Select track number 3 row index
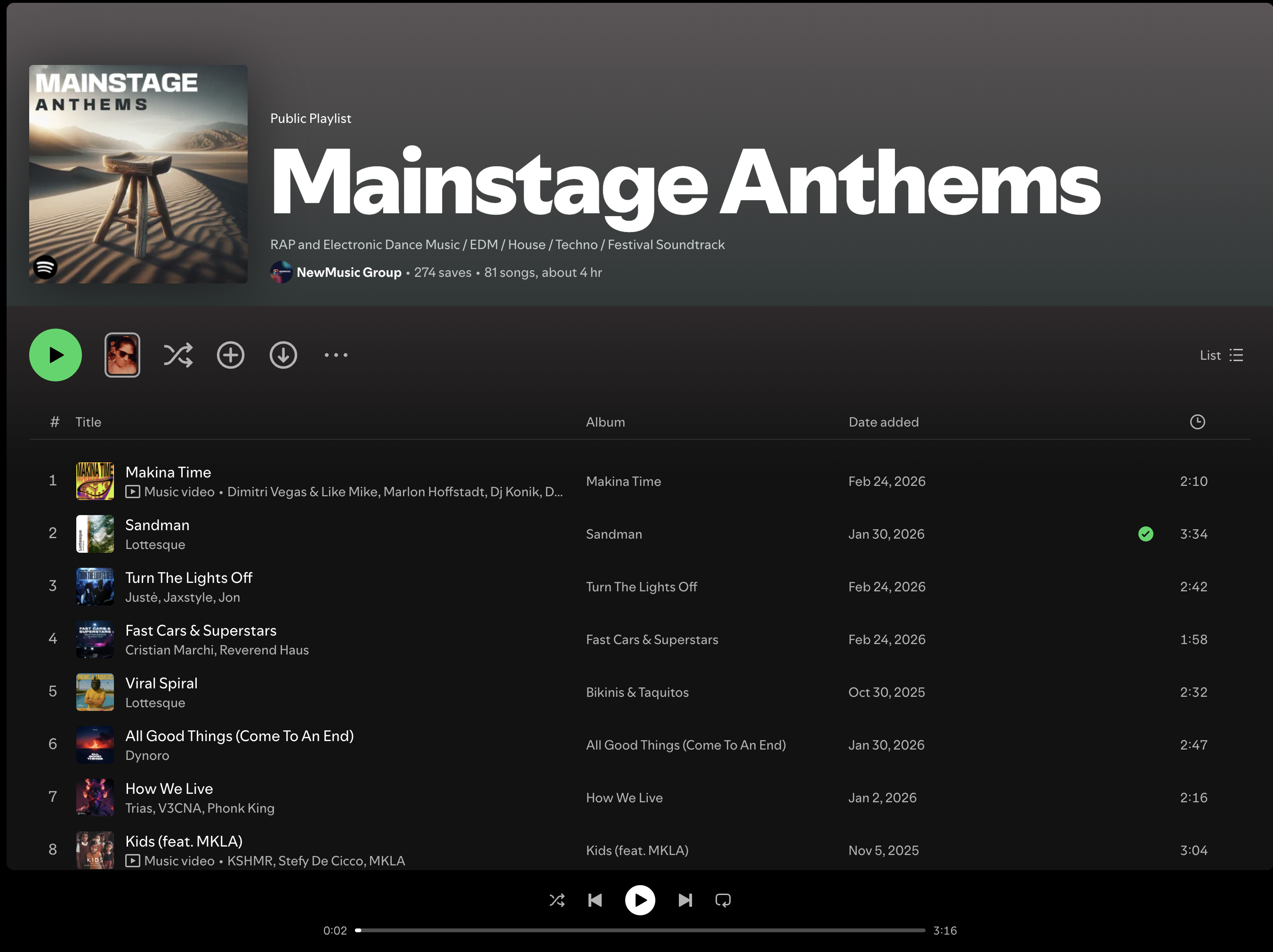Image resolution: width=1273 pixels, height=952 pixels. tap(52, 586)
